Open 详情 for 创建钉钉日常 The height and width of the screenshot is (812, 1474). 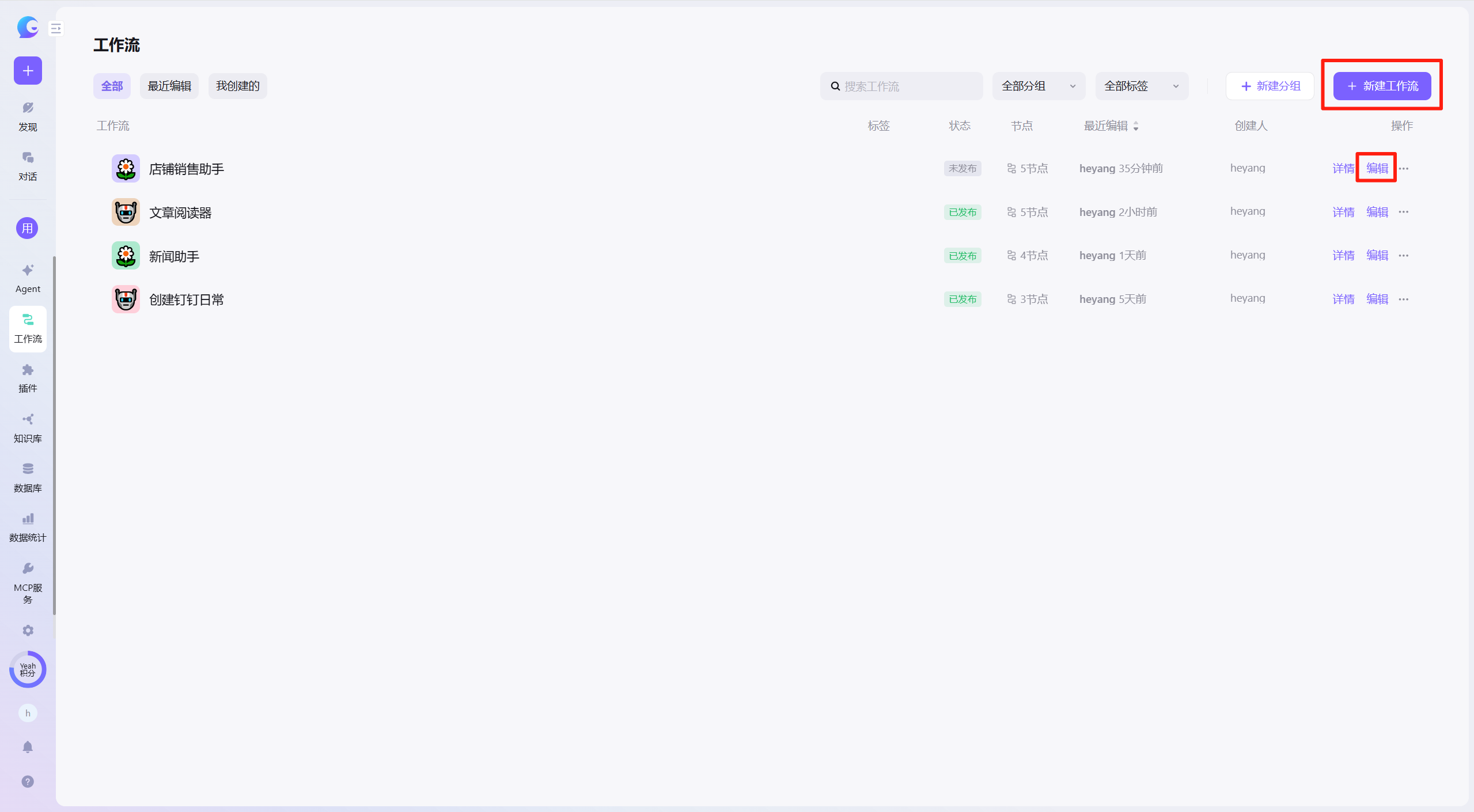(1343, 299)
